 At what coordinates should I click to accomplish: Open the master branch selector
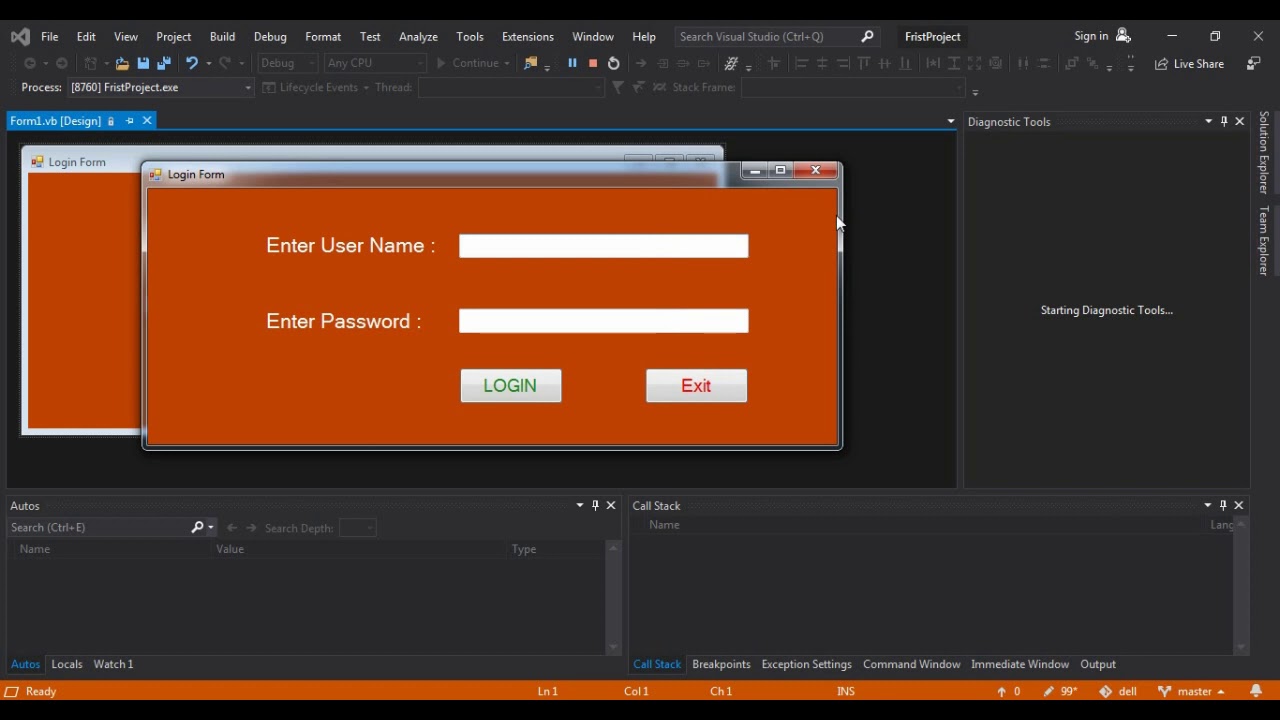click(1191, 691)
